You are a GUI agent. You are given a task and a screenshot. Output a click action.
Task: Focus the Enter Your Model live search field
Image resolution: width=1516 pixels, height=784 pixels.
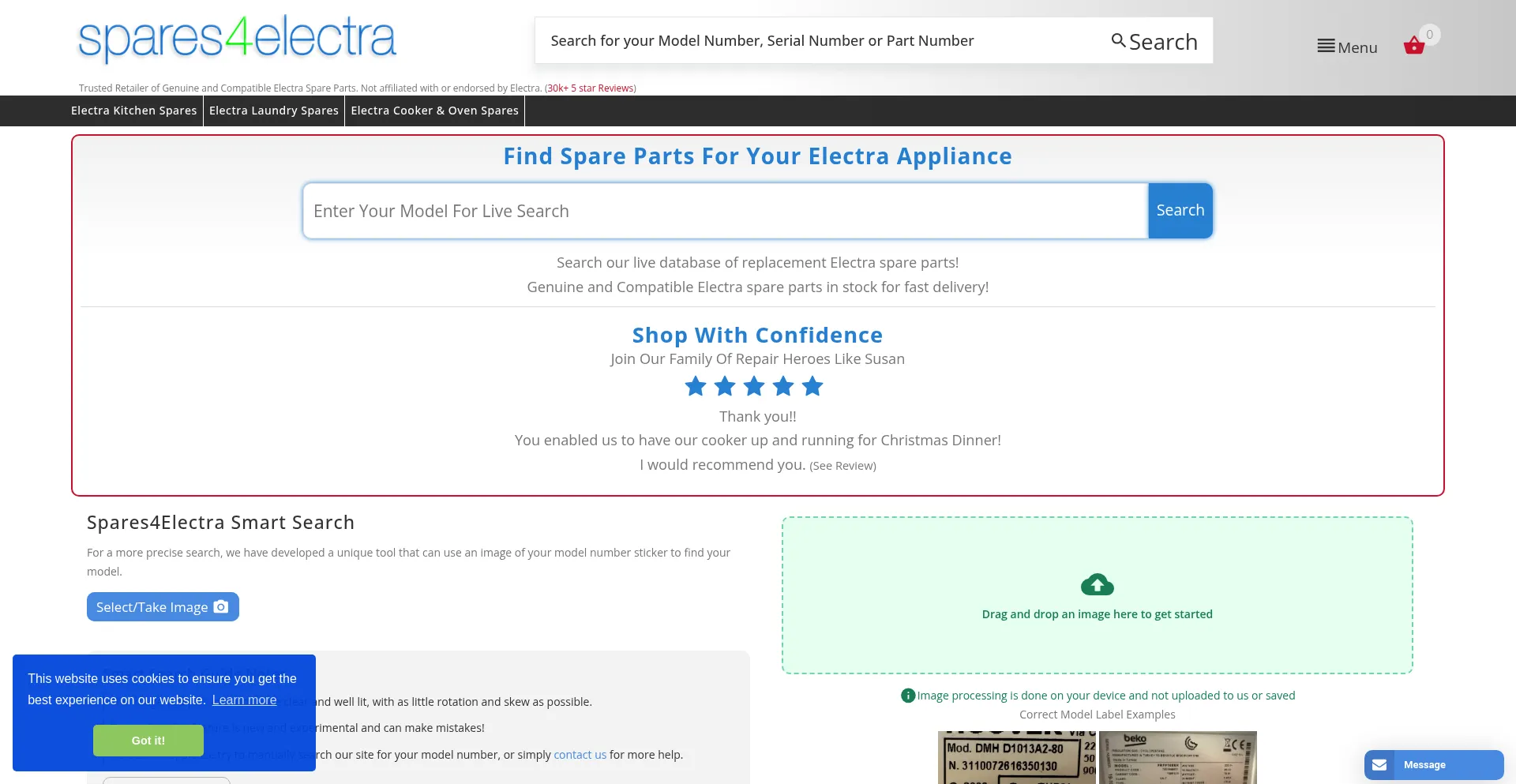click(726, 211)
